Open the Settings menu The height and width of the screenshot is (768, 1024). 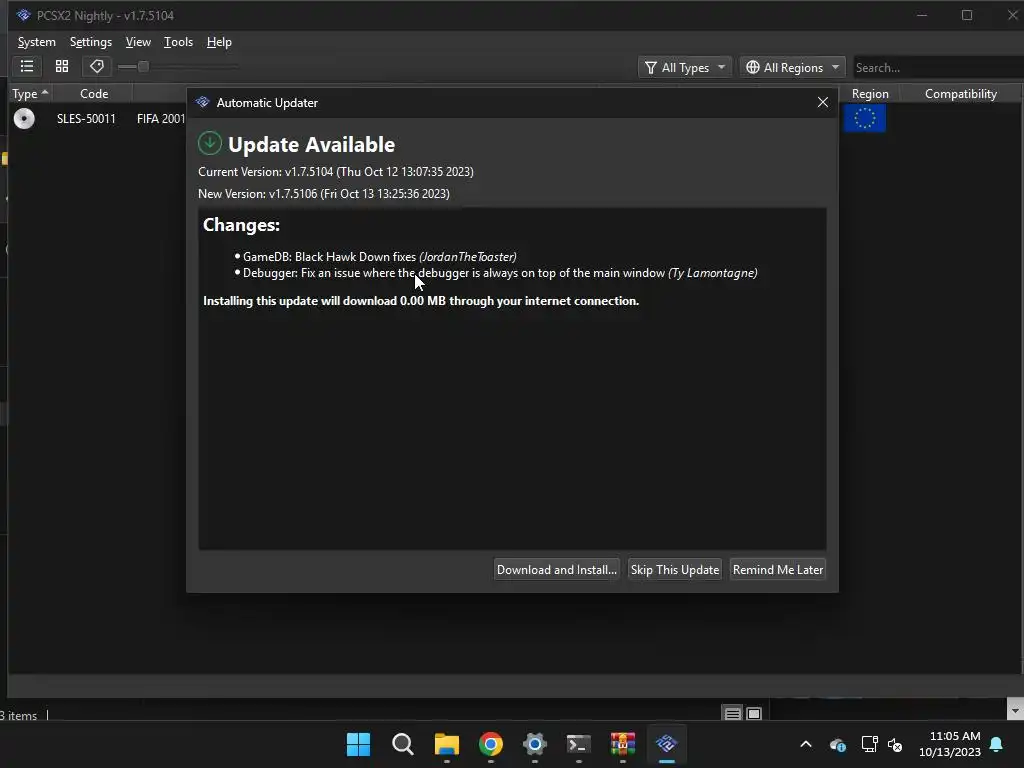(91, 42)
